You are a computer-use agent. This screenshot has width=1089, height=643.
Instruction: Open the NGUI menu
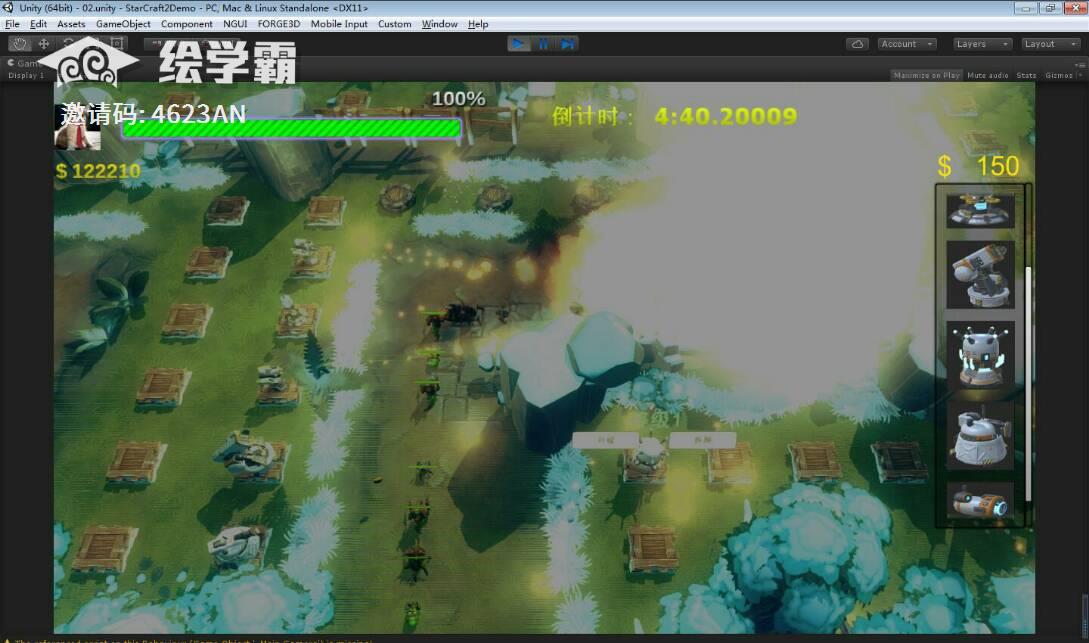[235, 24]
